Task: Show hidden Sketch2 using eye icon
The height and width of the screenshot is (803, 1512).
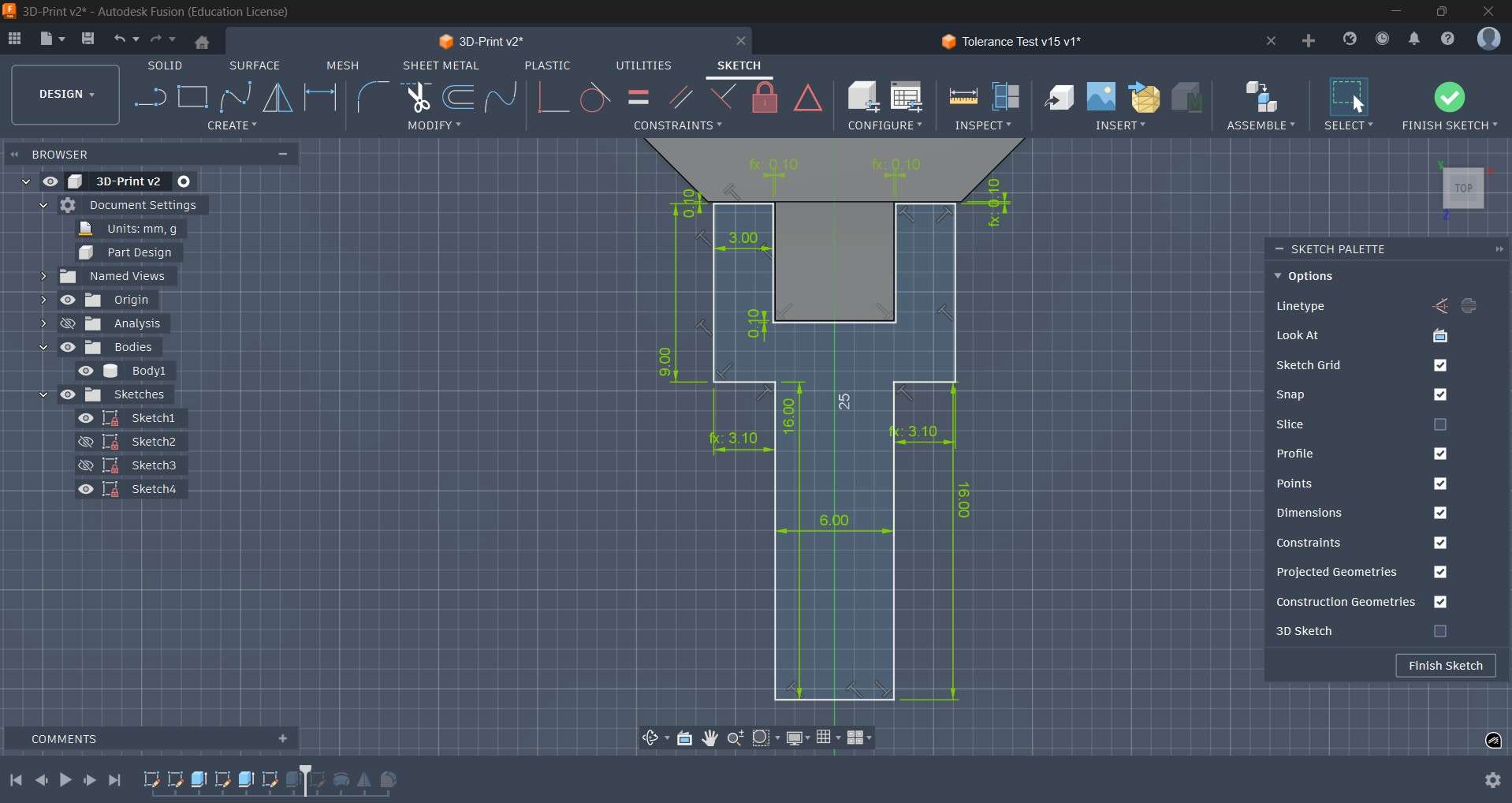Action: point(86,443)
